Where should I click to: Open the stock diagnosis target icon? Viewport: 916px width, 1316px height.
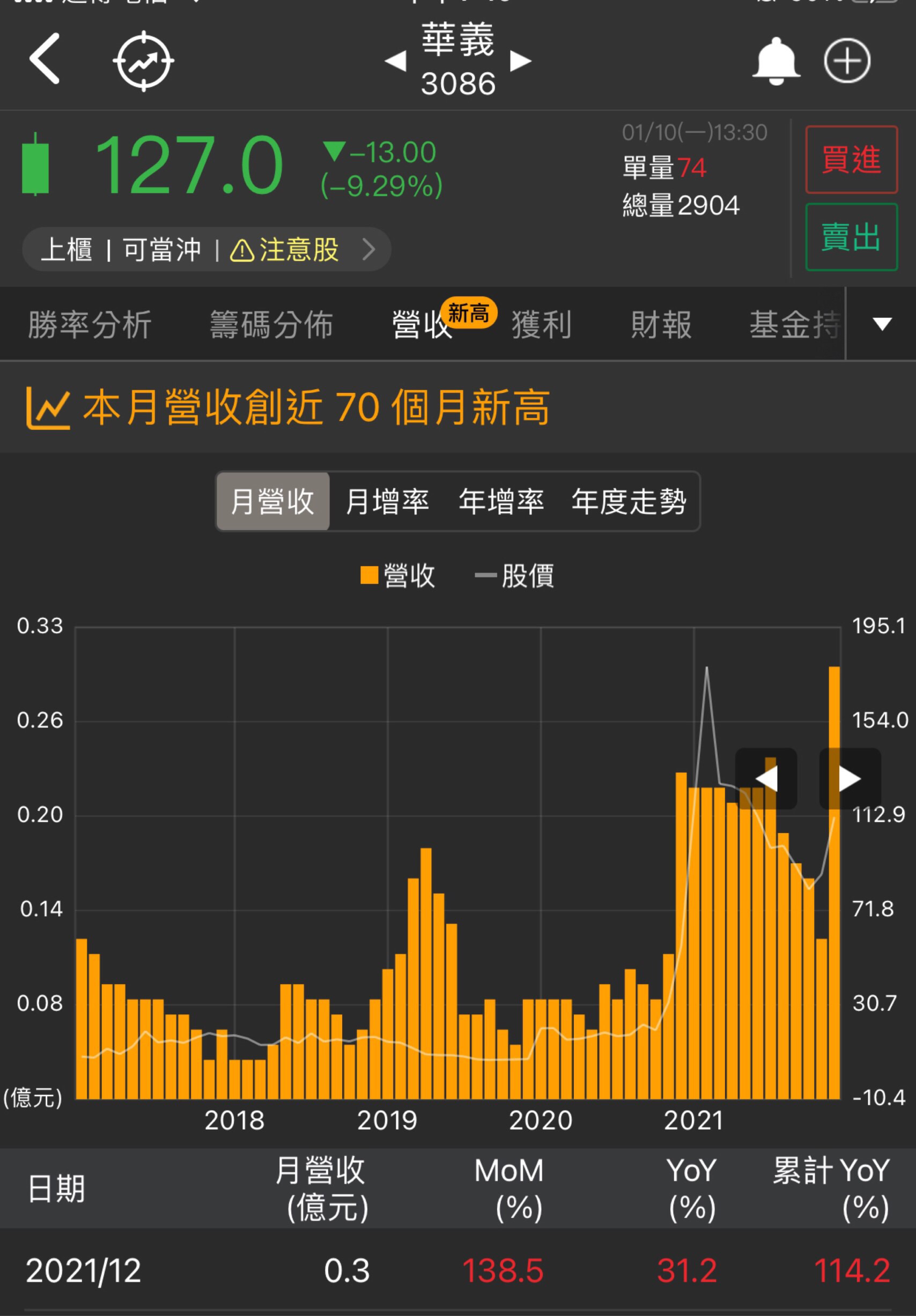pyautogui.click(x=143, y=61)
